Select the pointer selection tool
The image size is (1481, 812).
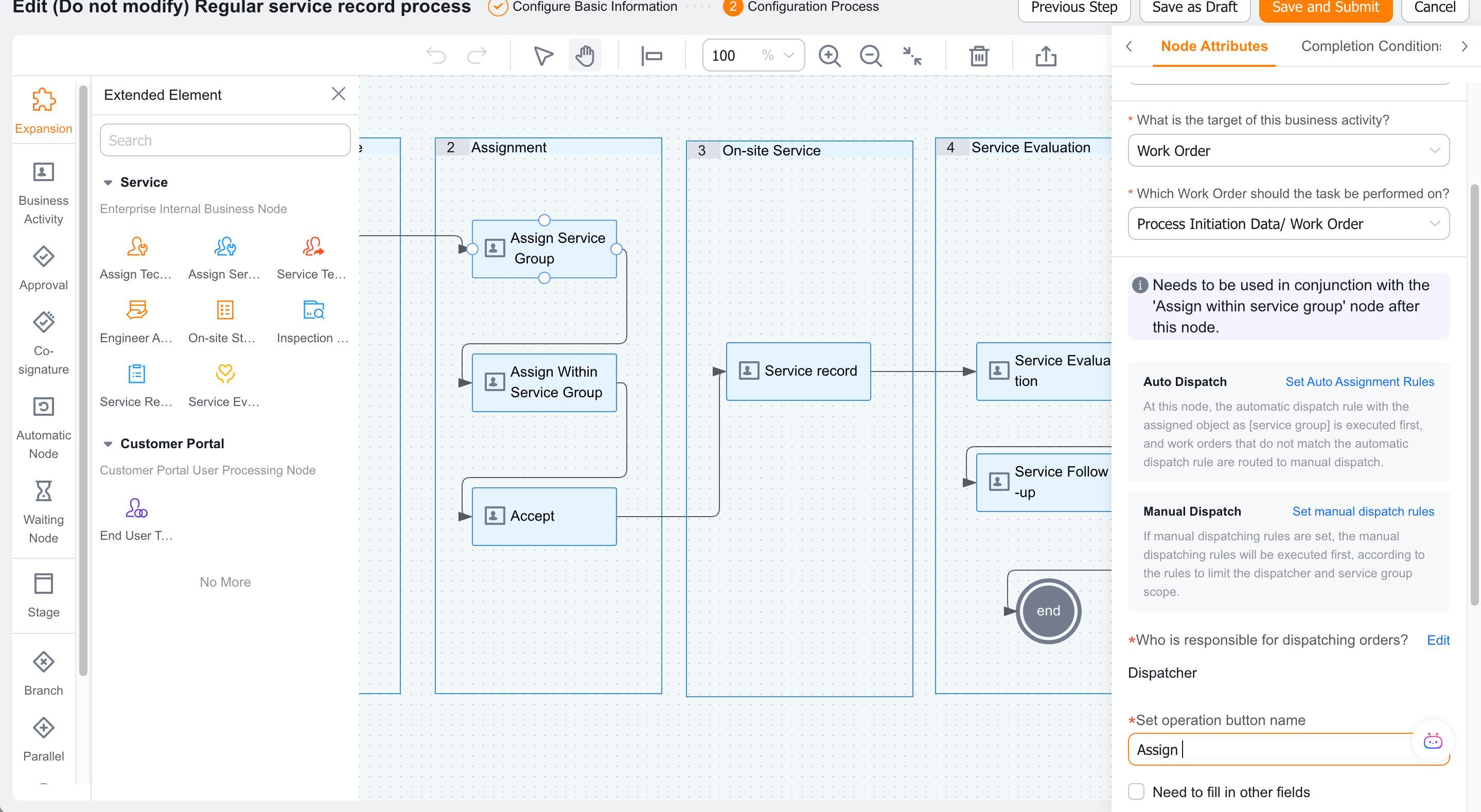tap(543, 56)
